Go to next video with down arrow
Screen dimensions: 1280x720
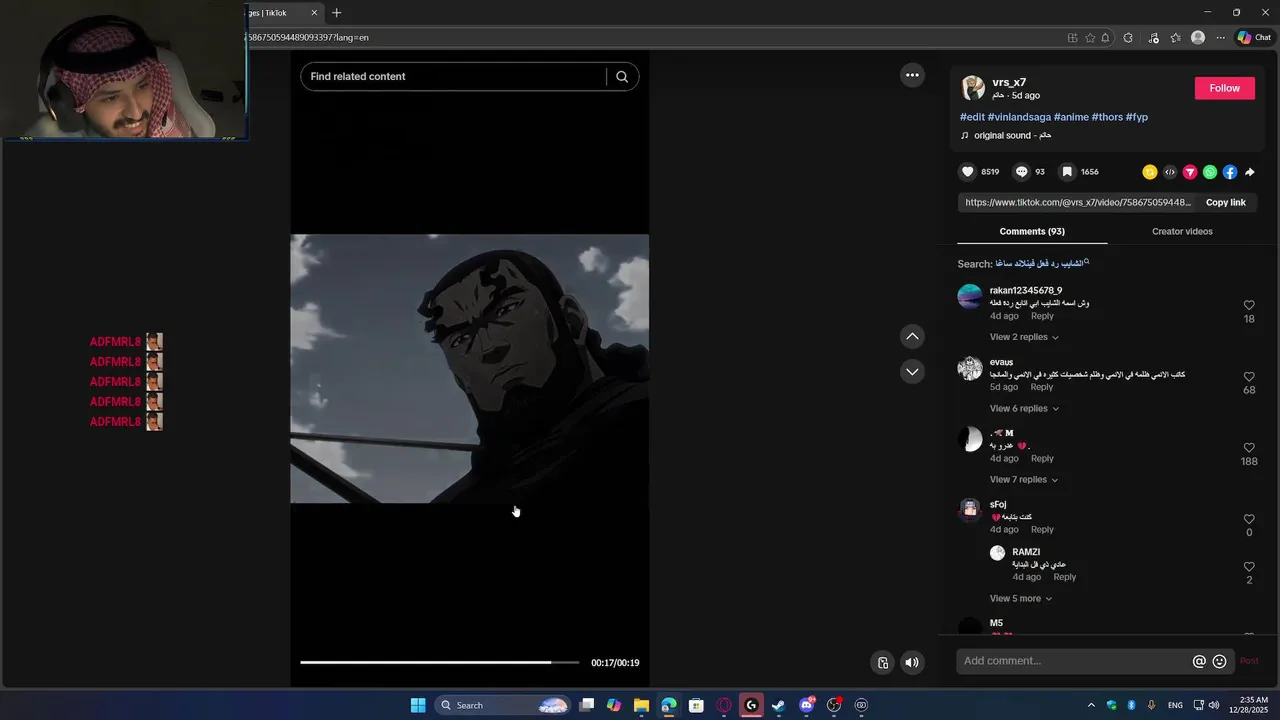pyautogui.click(x=912, y=371)
